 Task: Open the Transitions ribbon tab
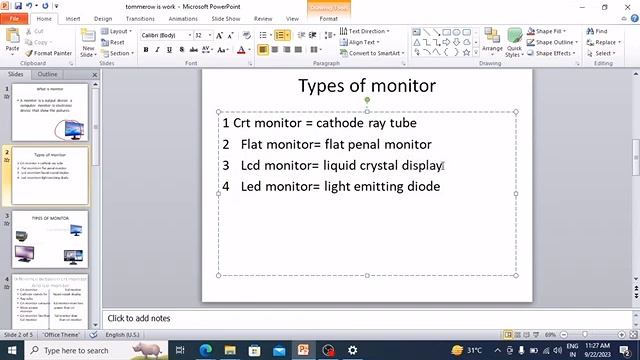pyautogui.click(x=140, y=19)
